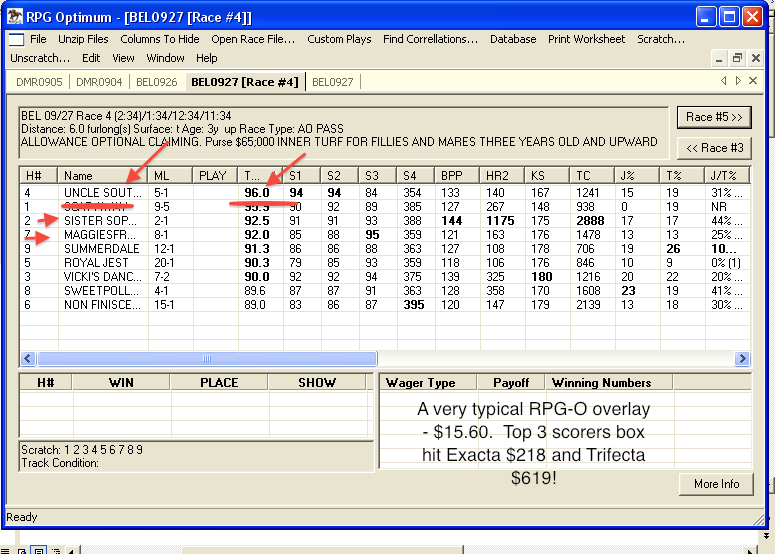Click the TC column header
The height and width of the screenshot is (554, 775).
point(592,175)
